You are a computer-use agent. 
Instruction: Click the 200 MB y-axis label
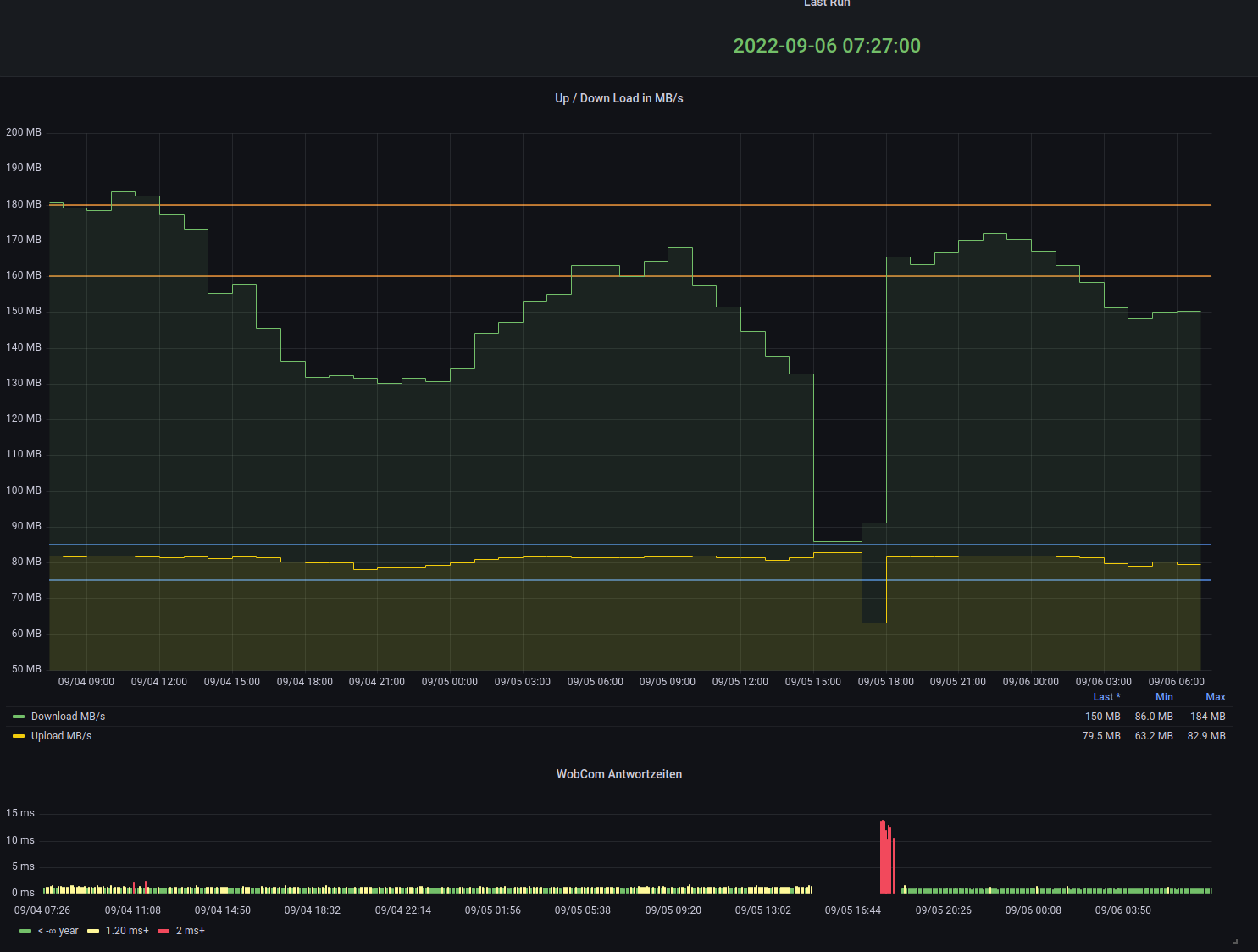click(x=24, y=132)
